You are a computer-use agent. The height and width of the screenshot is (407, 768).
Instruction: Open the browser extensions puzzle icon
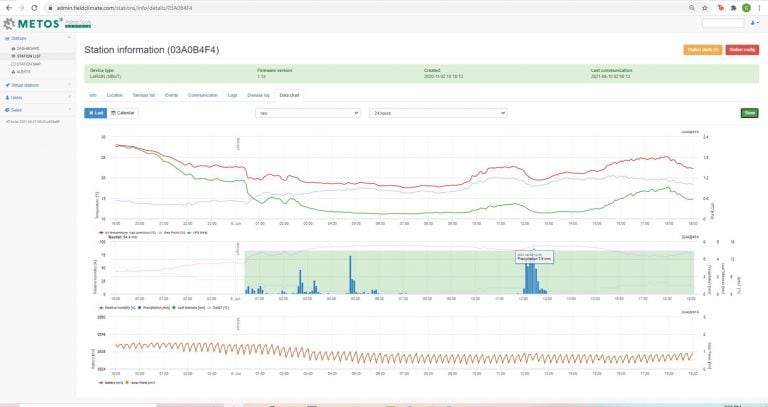[x=731, y=7]
